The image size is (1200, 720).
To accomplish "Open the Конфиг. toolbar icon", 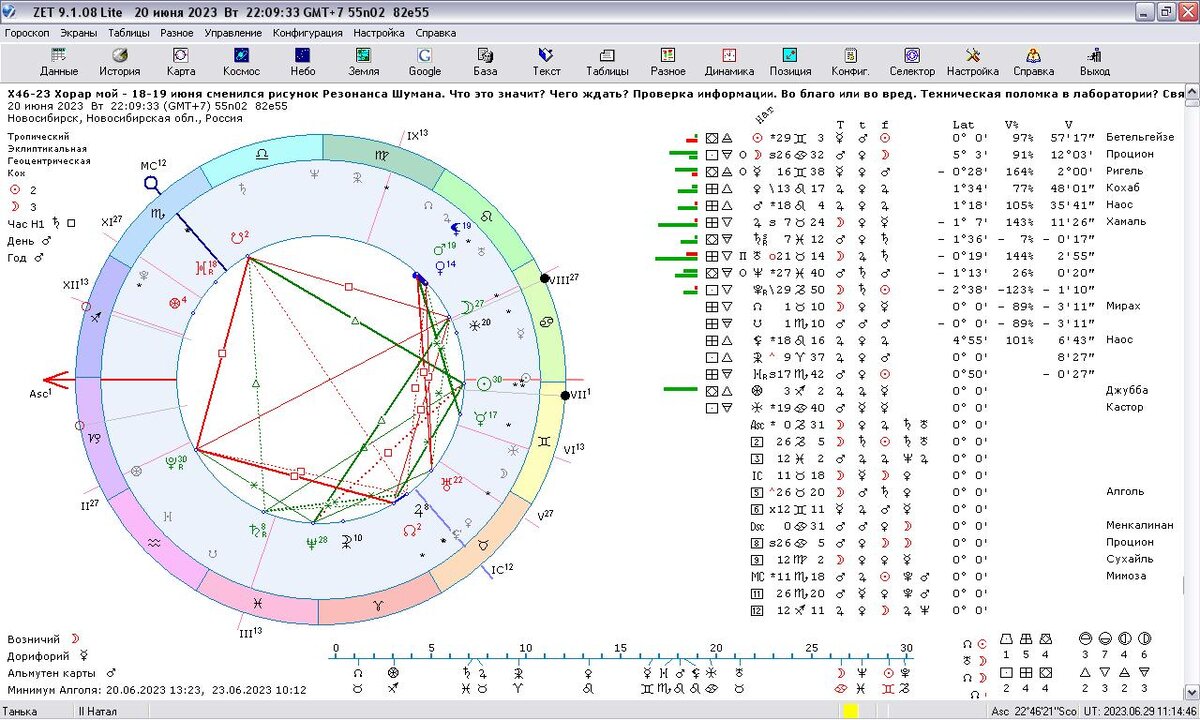I will (x=851, y=62).
